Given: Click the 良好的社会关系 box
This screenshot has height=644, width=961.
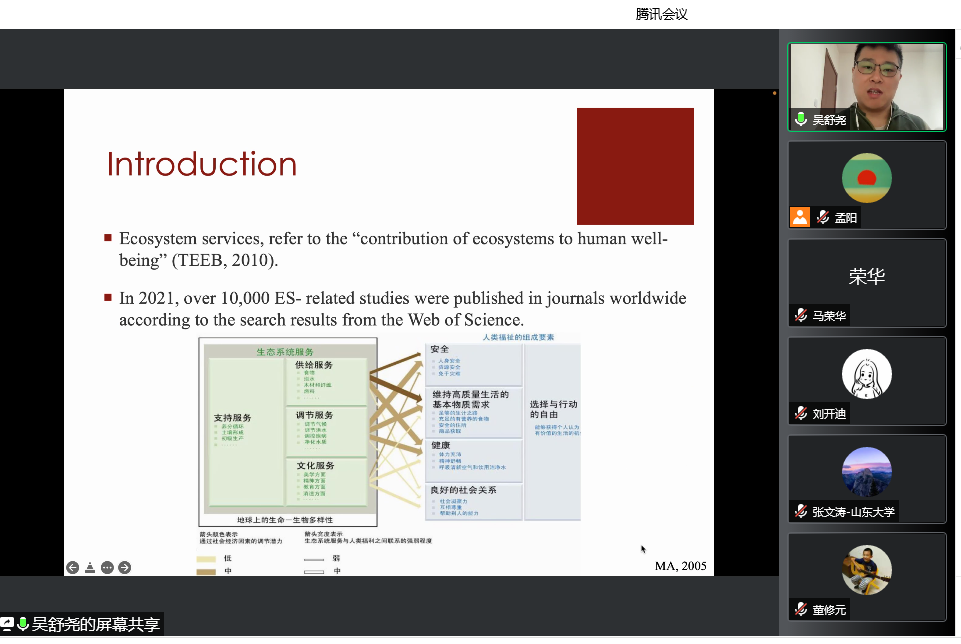Looking at the screenshot, I should point(474,501).
